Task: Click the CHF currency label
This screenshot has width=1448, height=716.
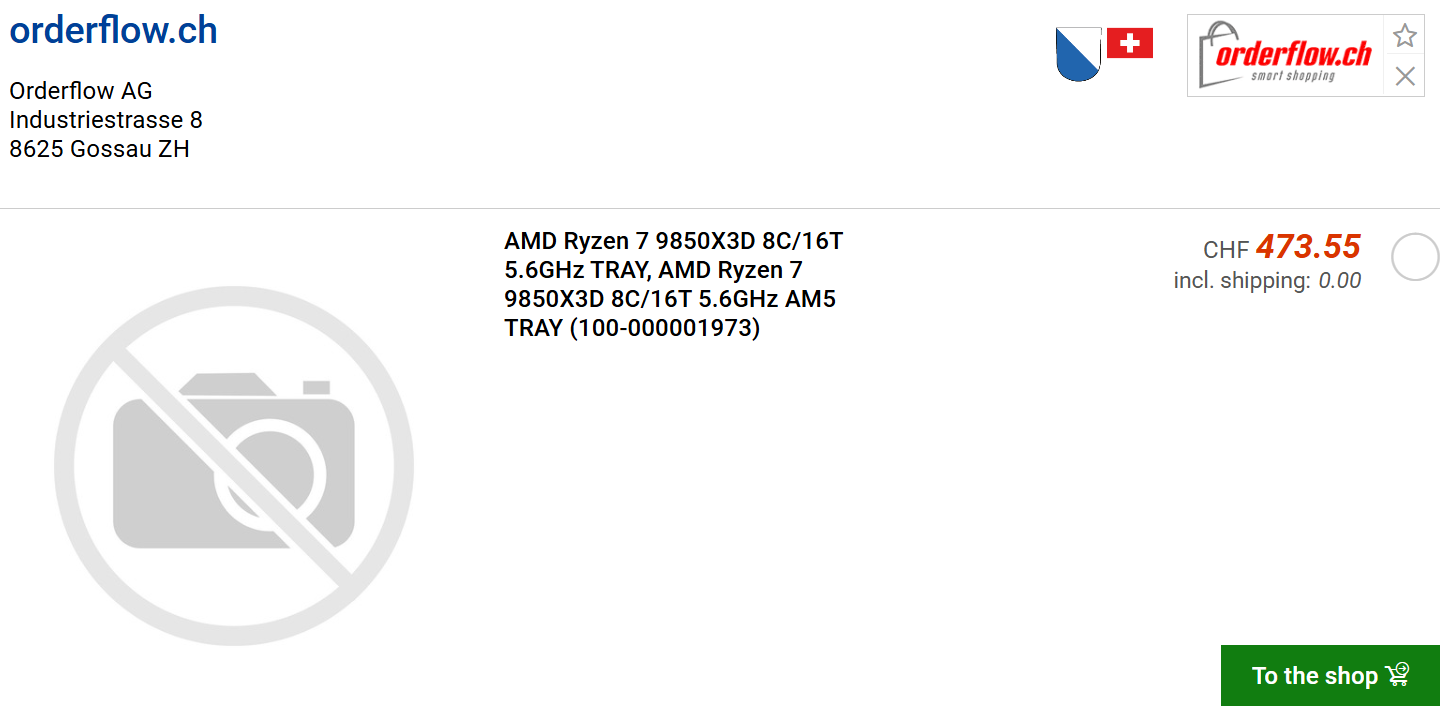Action: [x=1226, y=250]
